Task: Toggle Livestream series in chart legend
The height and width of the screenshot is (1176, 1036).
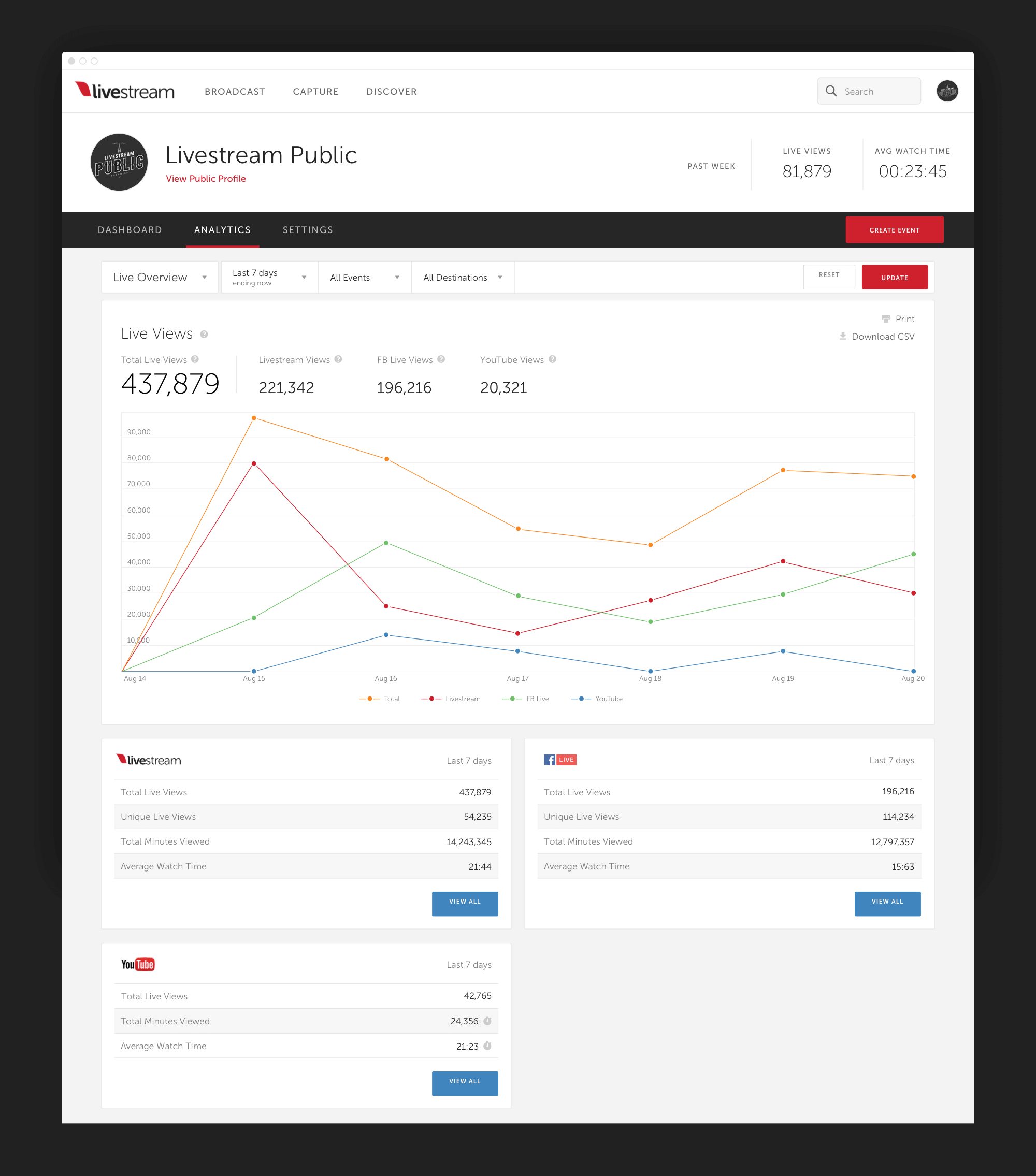Action: point(451,699)
